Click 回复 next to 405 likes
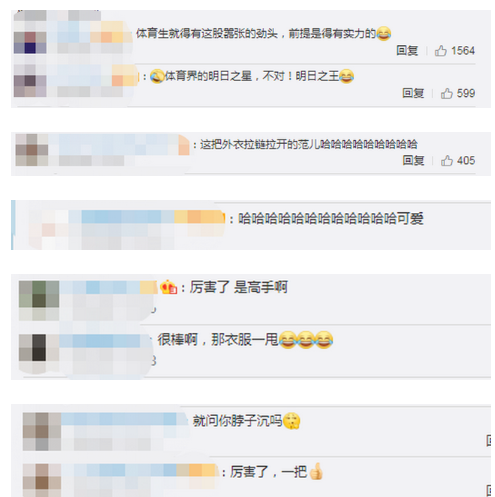Viewport: 495px width, 497px height. point(413,160)
